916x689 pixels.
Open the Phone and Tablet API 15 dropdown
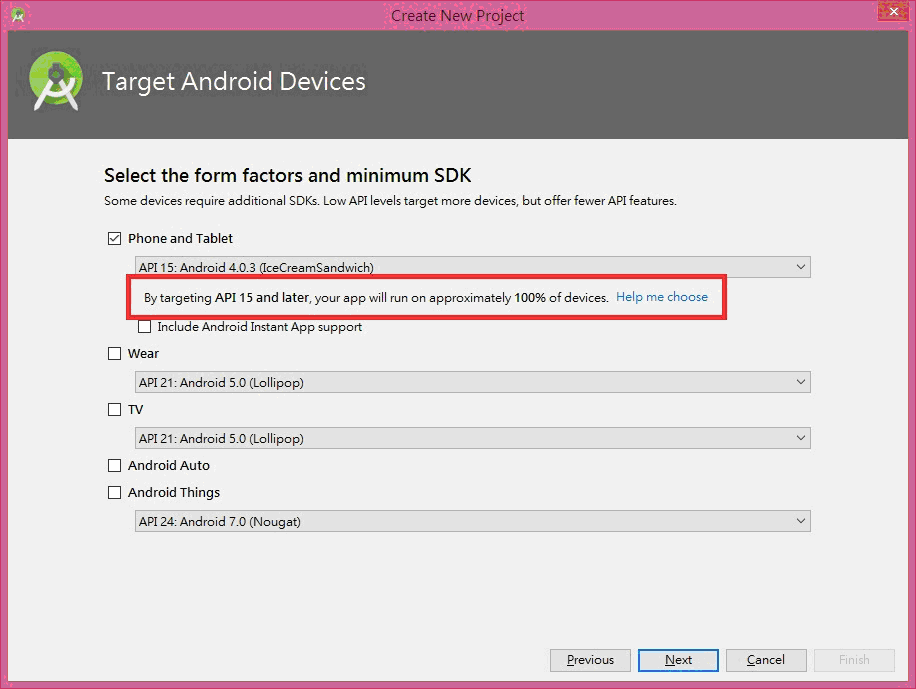pos(473,267)
